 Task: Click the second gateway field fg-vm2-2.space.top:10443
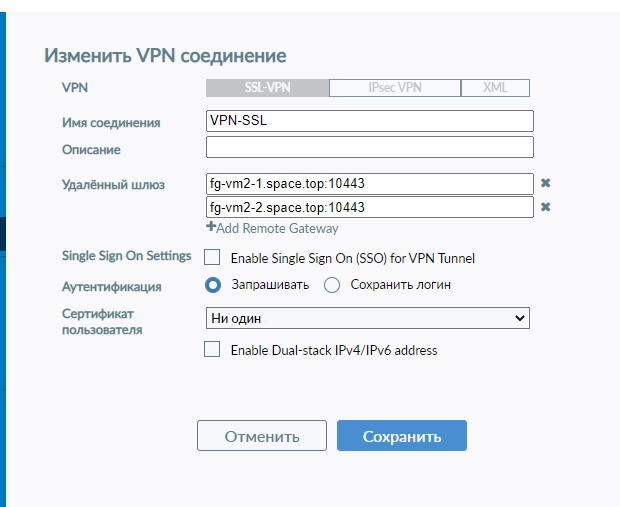[369, 207]
